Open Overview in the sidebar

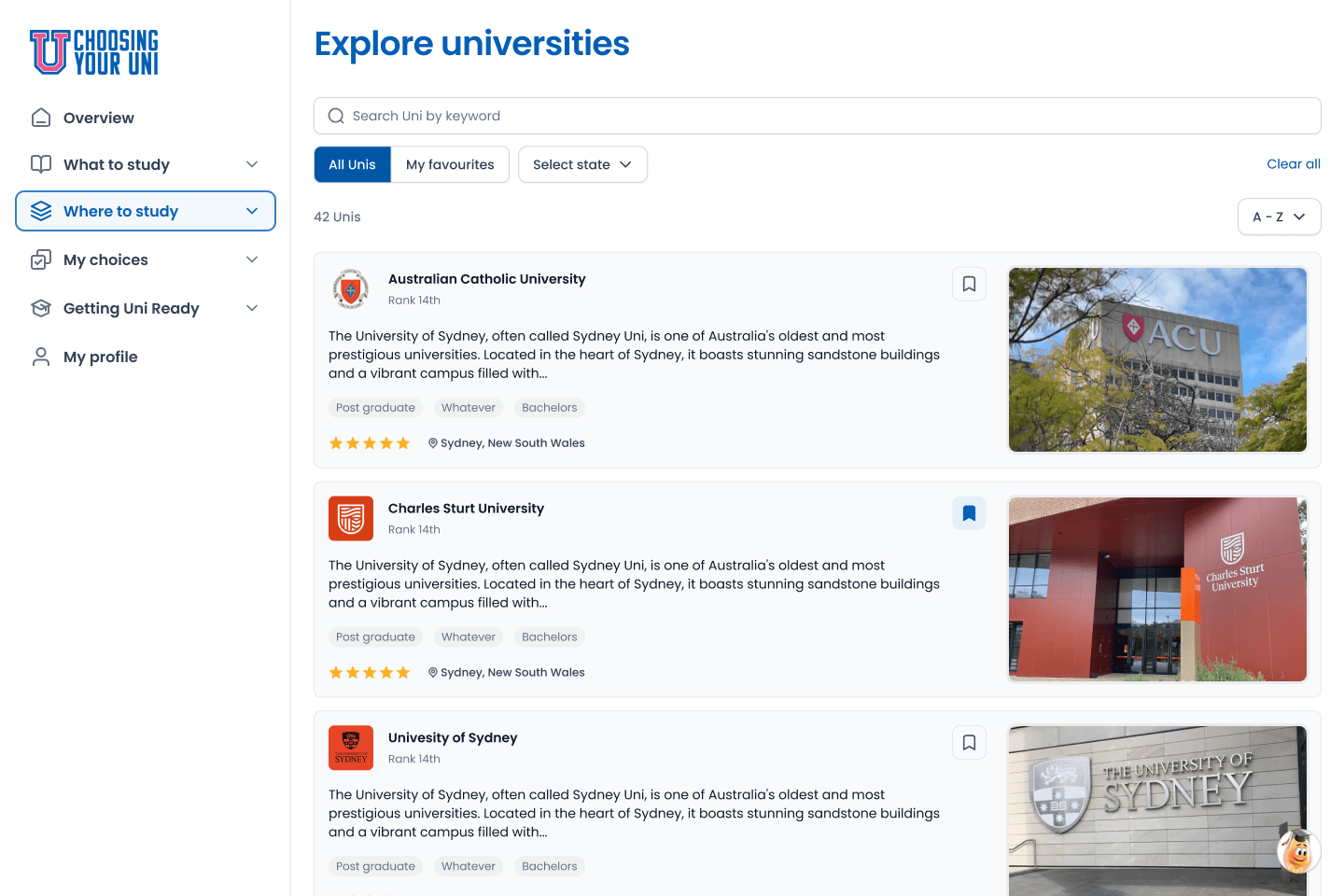(x=146, y=118)
